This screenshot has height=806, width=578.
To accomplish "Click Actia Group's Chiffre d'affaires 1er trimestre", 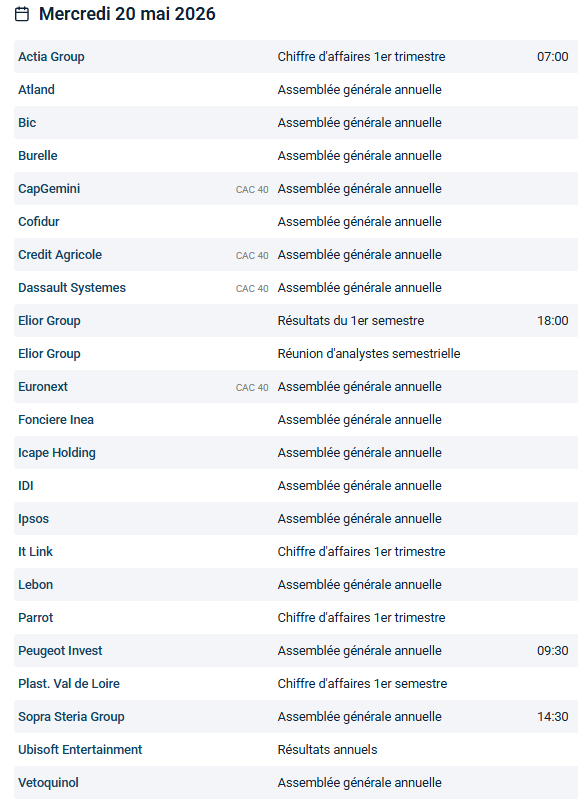I will click(x=362, y=57).
